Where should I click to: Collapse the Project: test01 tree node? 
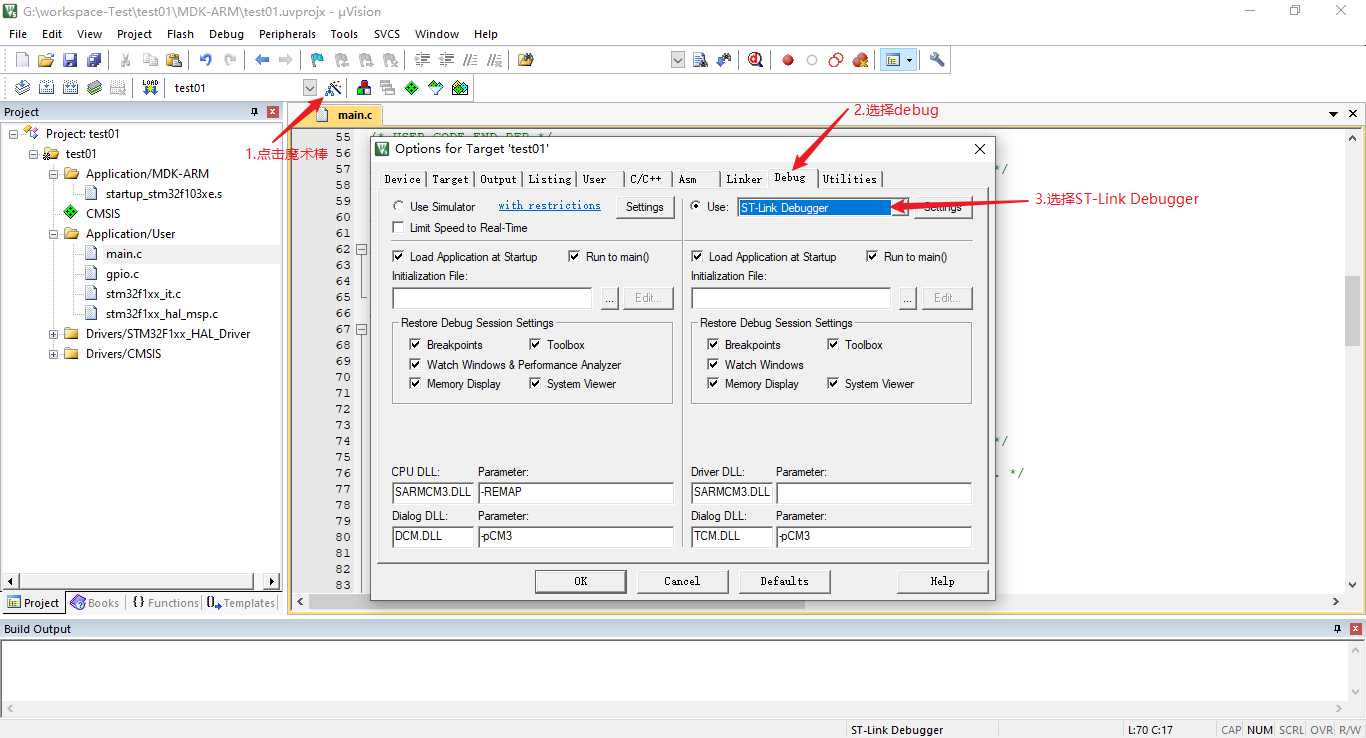[x=13, y=134]
